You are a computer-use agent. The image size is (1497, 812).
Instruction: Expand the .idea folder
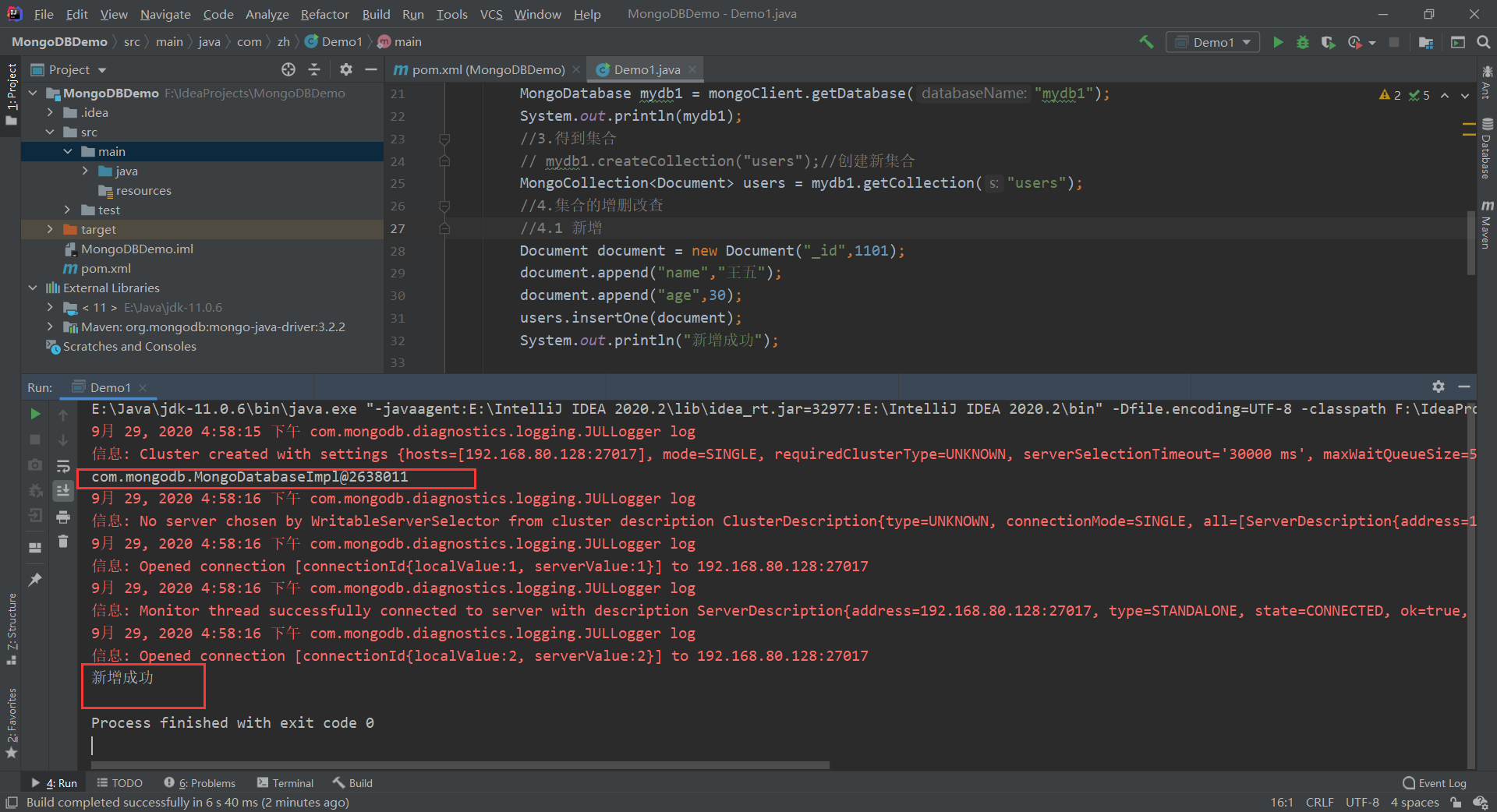(50, 112)
